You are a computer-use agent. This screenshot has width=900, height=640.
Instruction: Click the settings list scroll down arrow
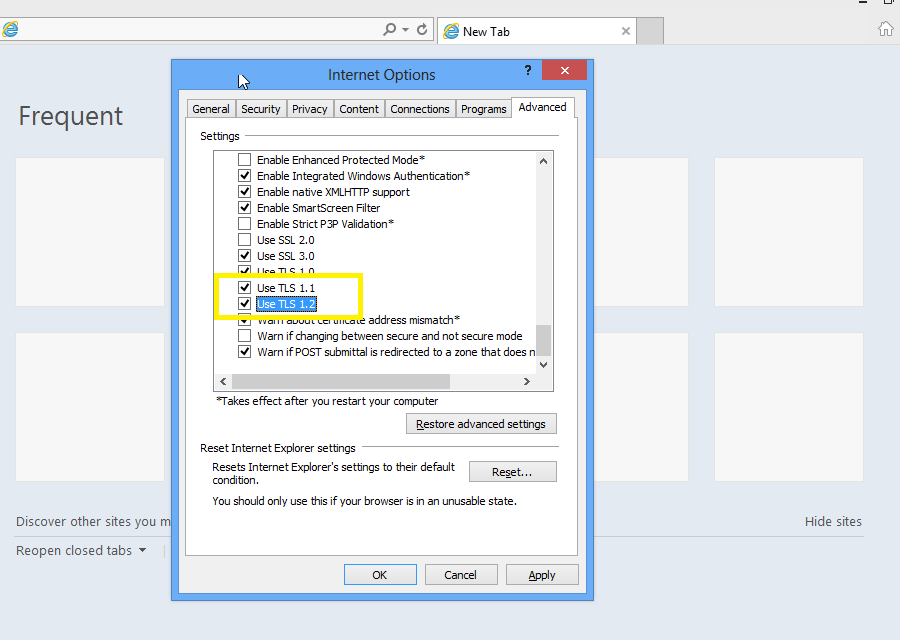pyautogui.click(x=543, y=364)
